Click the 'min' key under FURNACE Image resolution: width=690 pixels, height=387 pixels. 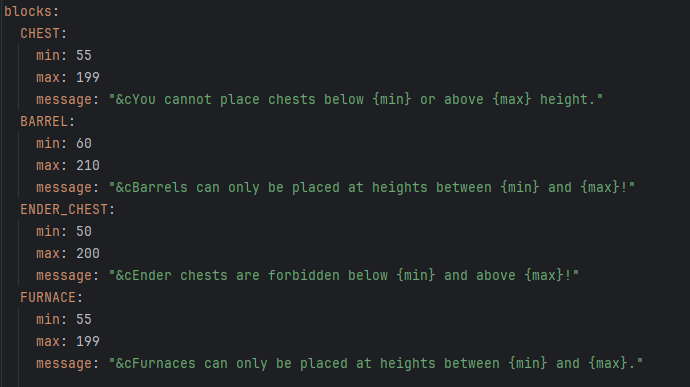click(x=48, y=320)
